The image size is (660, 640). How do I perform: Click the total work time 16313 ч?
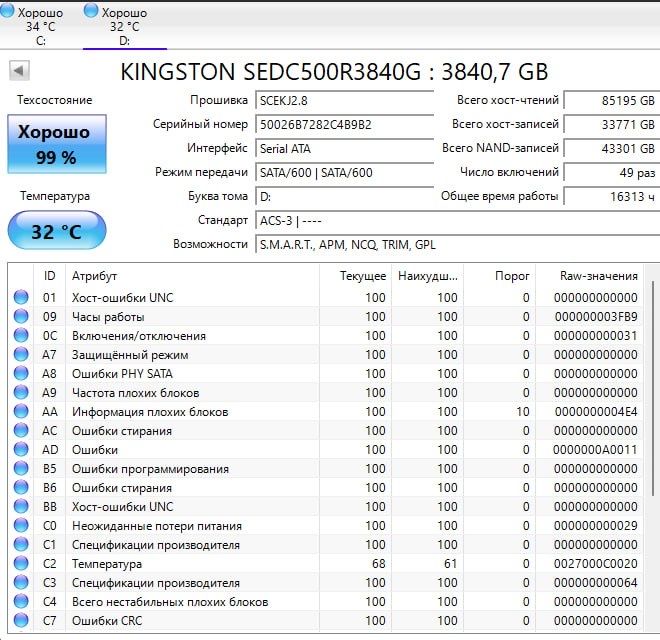[x=612, y=197]
